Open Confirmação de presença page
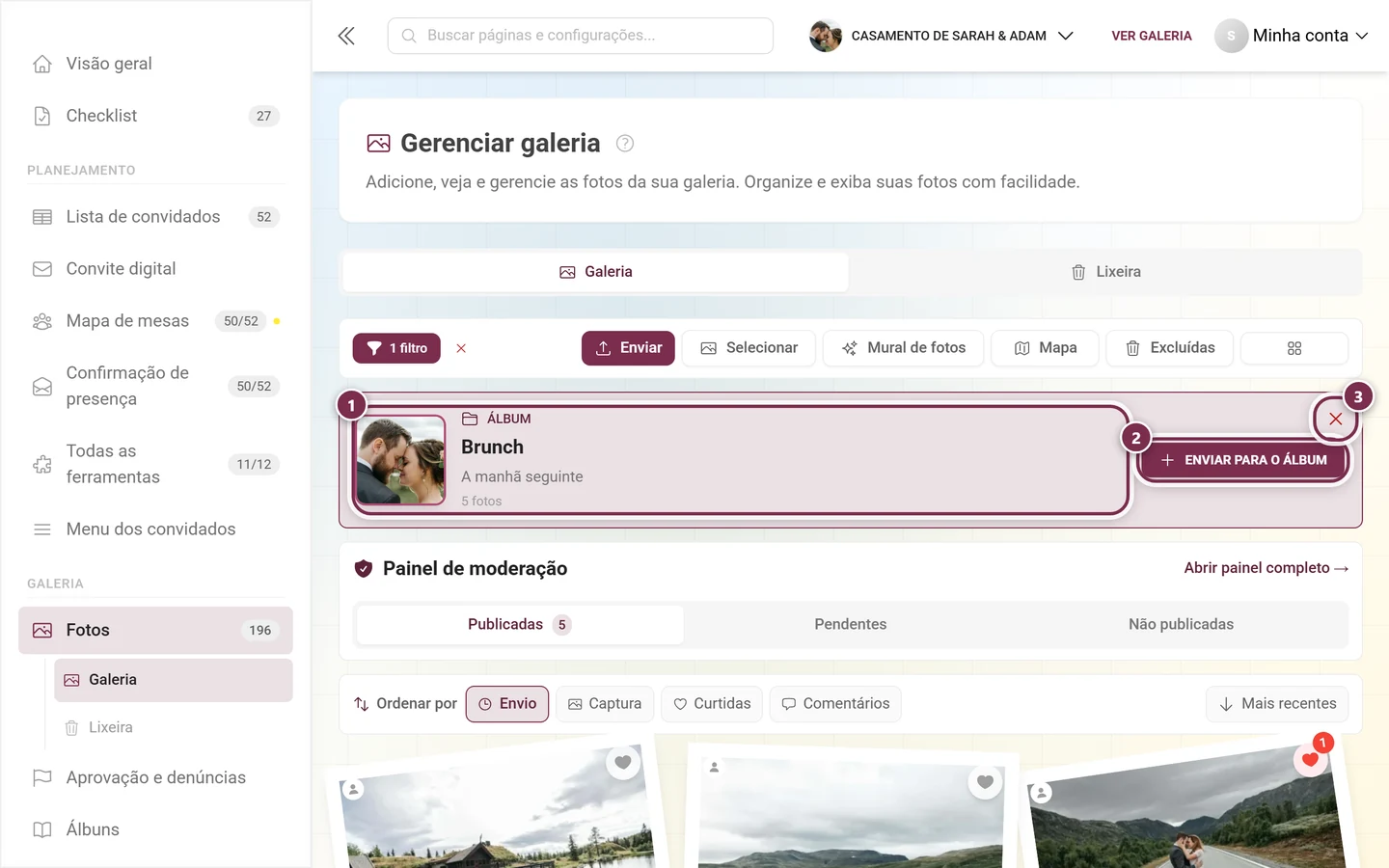This screenshot has width=1389, height=868. click(155, 386)
